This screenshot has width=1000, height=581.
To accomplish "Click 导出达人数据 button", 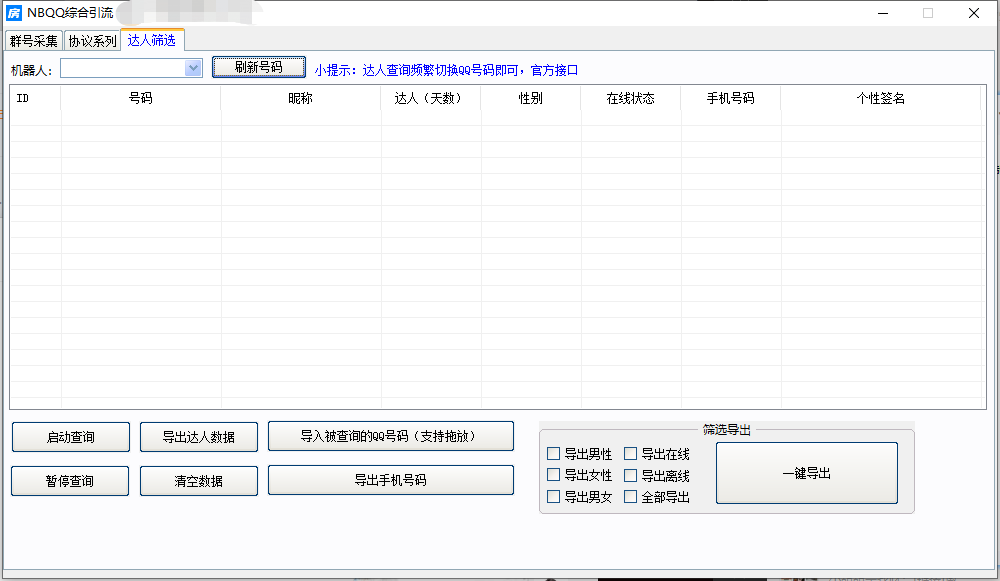I will [199, 437].
